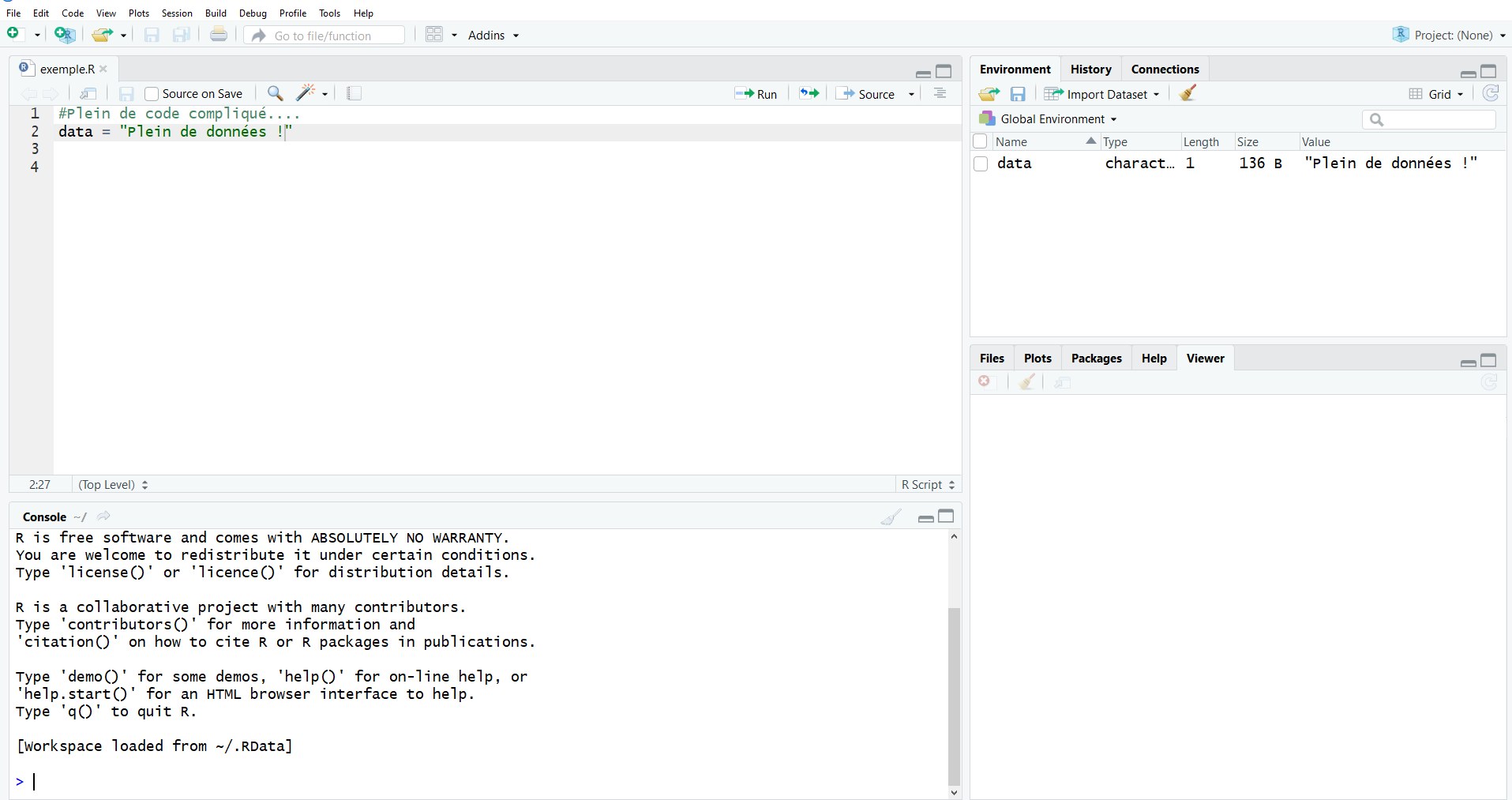
Task: Toggle the select-all checkbox in Environment header
Action: 981,141
